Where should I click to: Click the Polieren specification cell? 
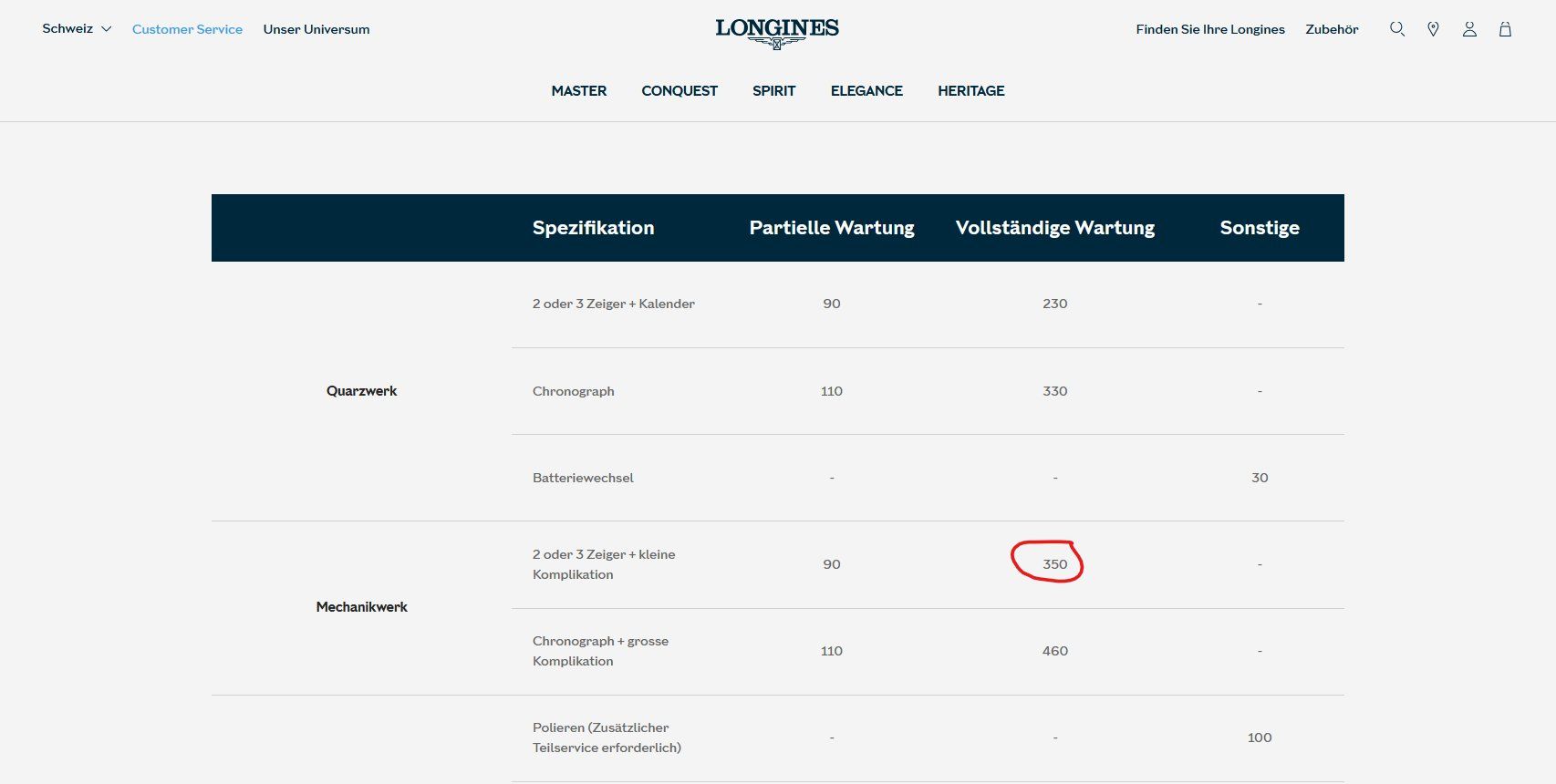click(607, 738)
